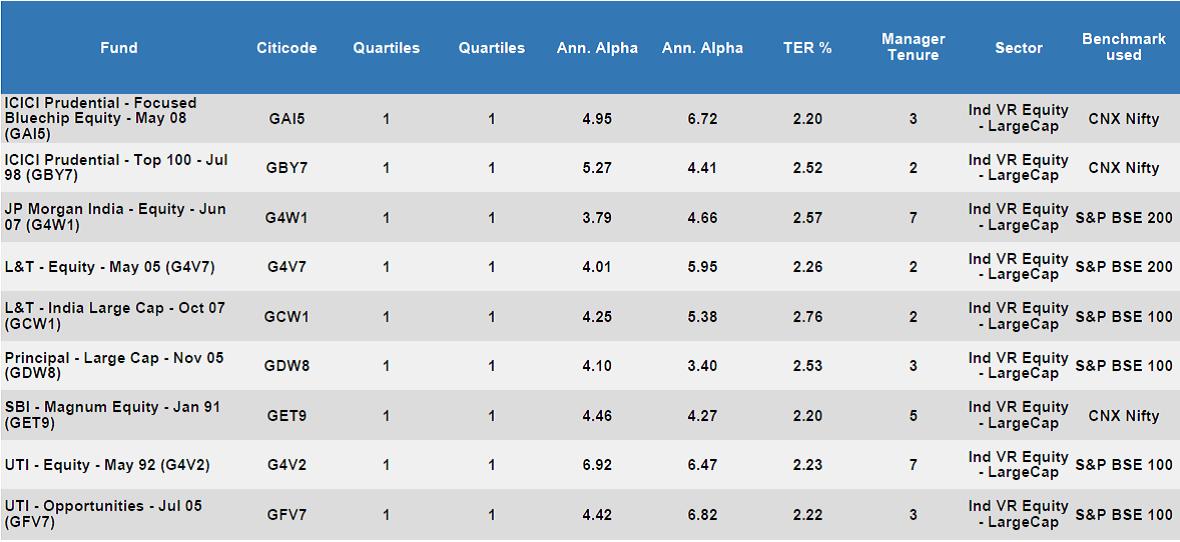Select UTI Opportunities Jul 05 fund

103,514
